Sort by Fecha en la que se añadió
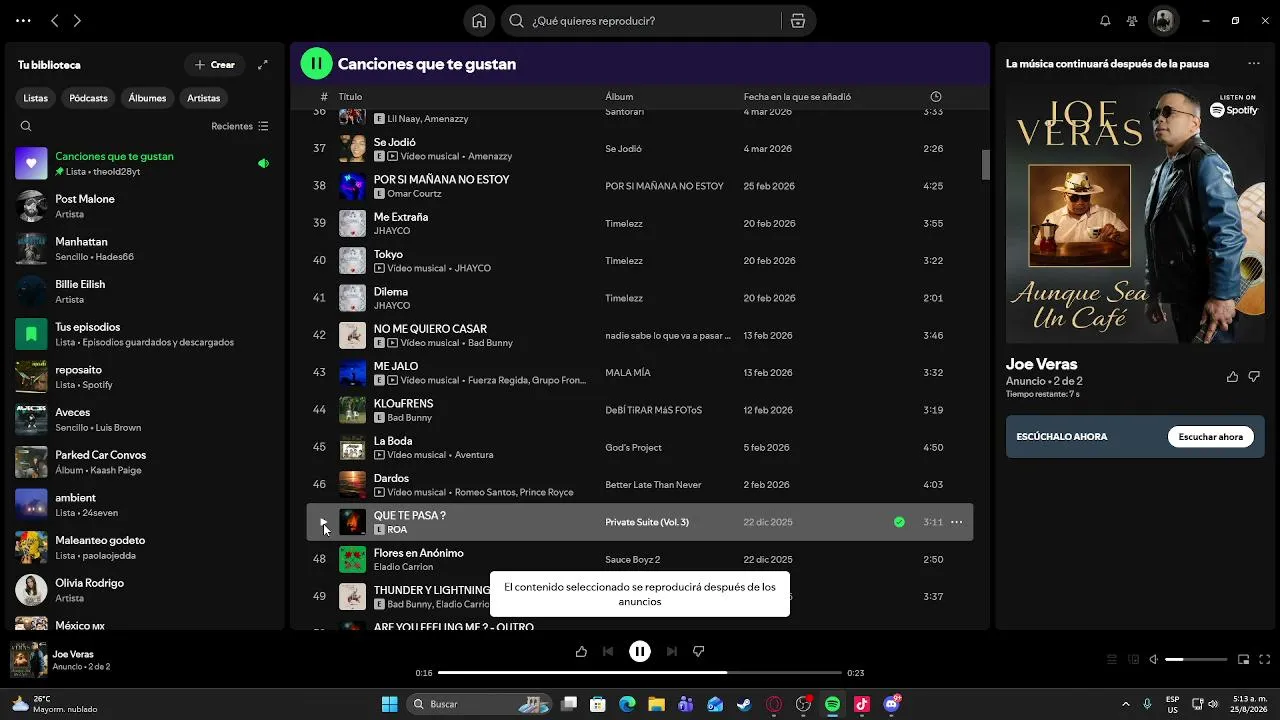This screenshot has height=720, width=1280. (797, 97)
